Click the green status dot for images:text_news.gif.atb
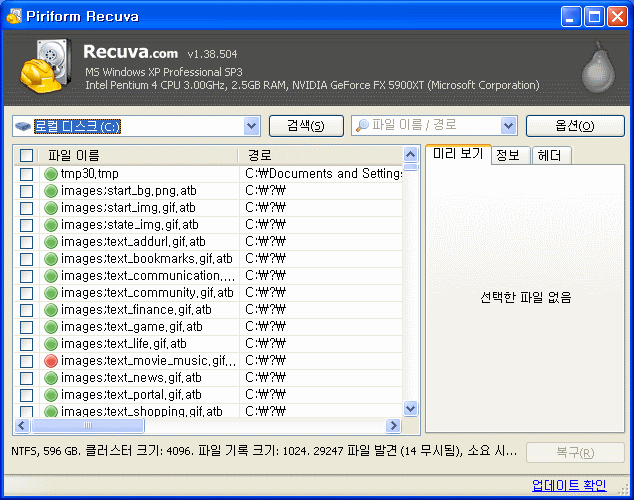The height and width of the screenshot is (500, 634). (x=51, y=378)
